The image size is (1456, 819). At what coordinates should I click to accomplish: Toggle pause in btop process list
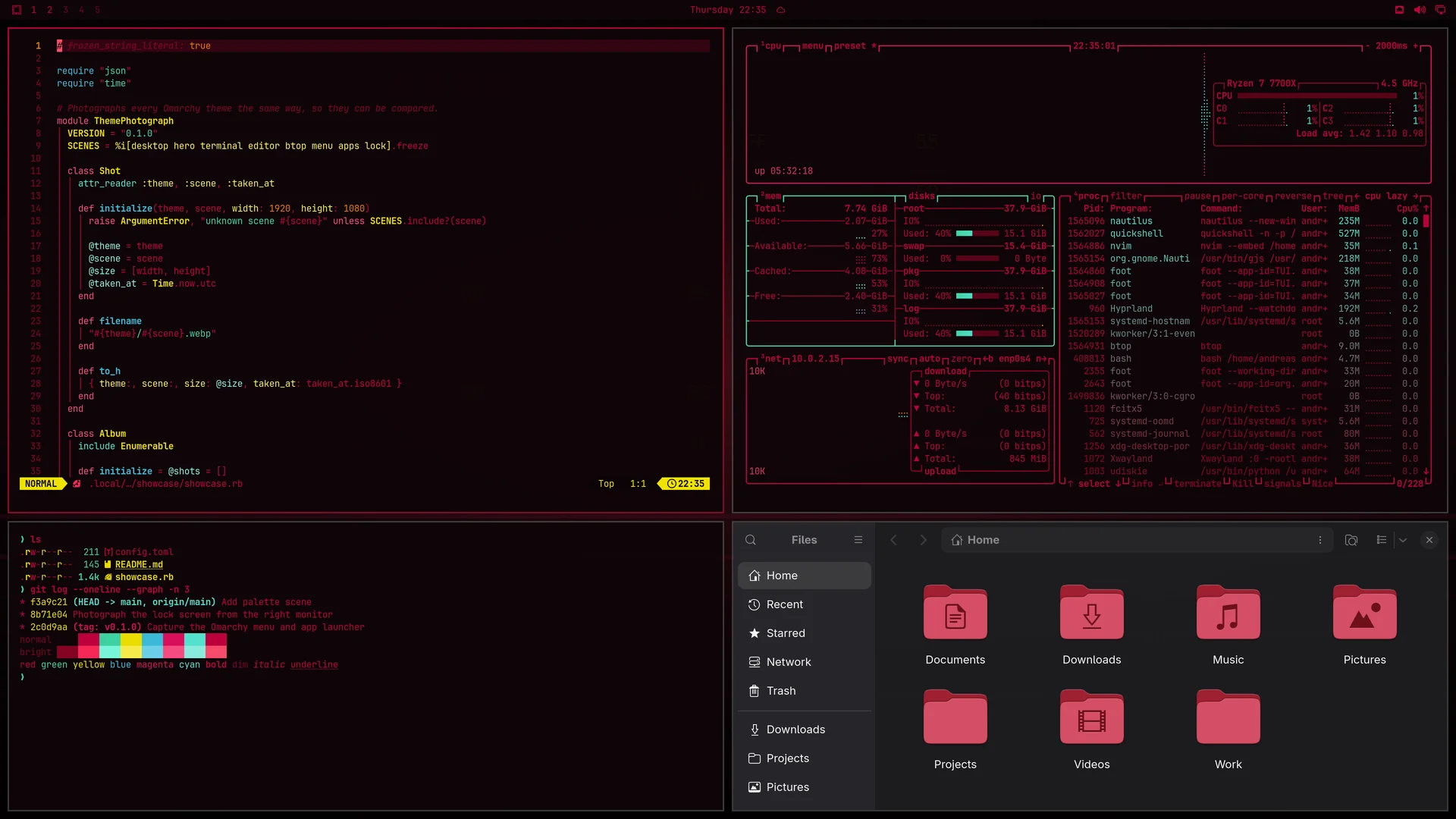[x=1198, y=196]
